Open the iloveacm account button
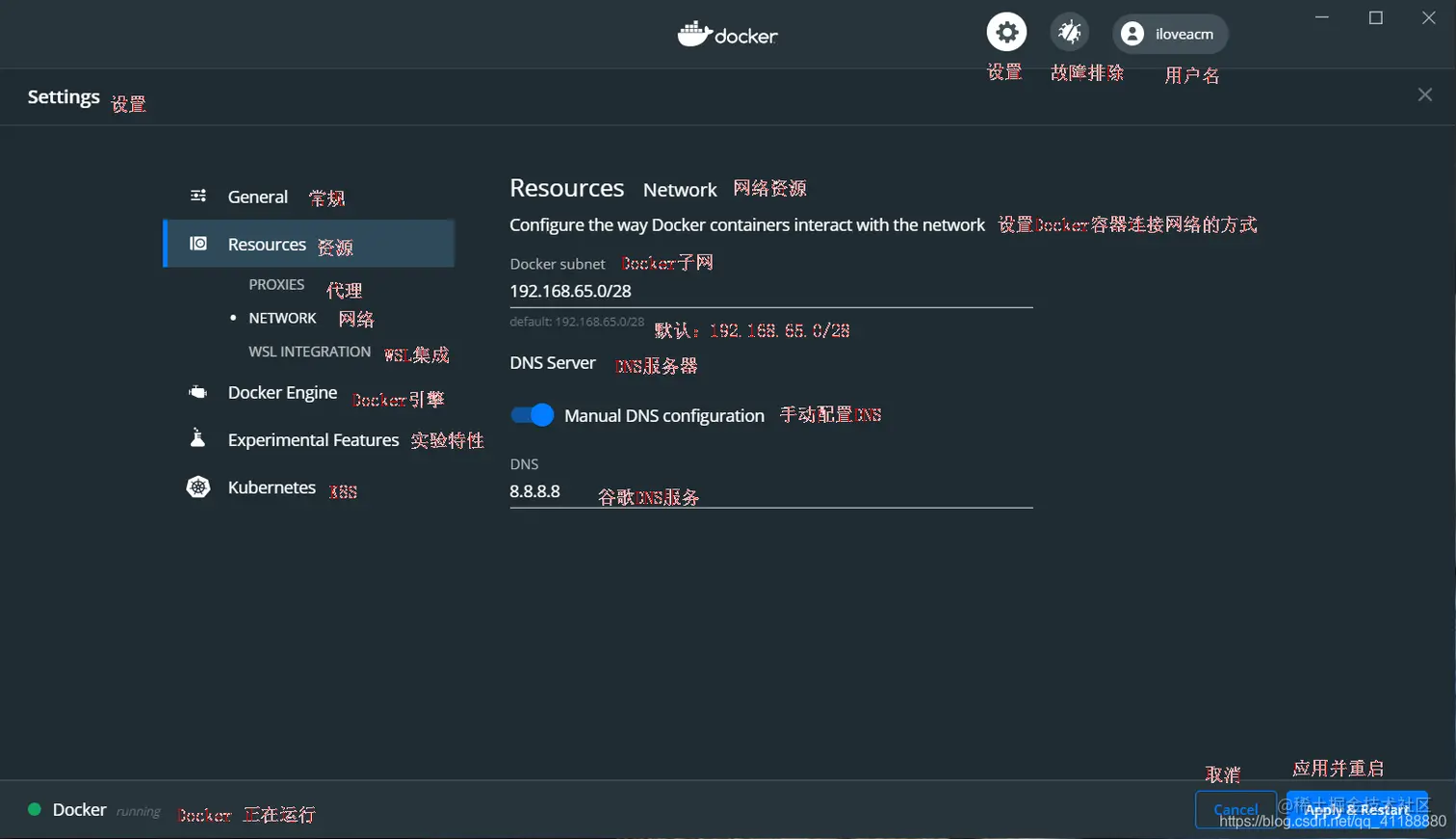Image resolution: width=1456 pixels, height=839 pixels. (1170, 34)
